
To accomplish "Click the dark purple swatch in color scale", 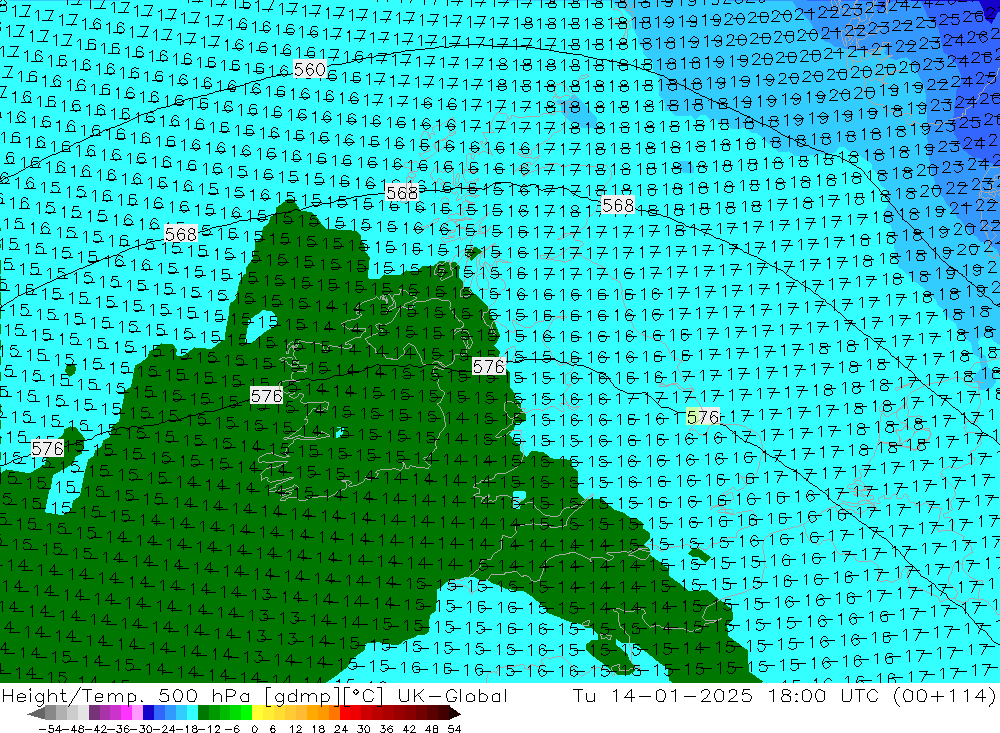I will click(94, 713).
